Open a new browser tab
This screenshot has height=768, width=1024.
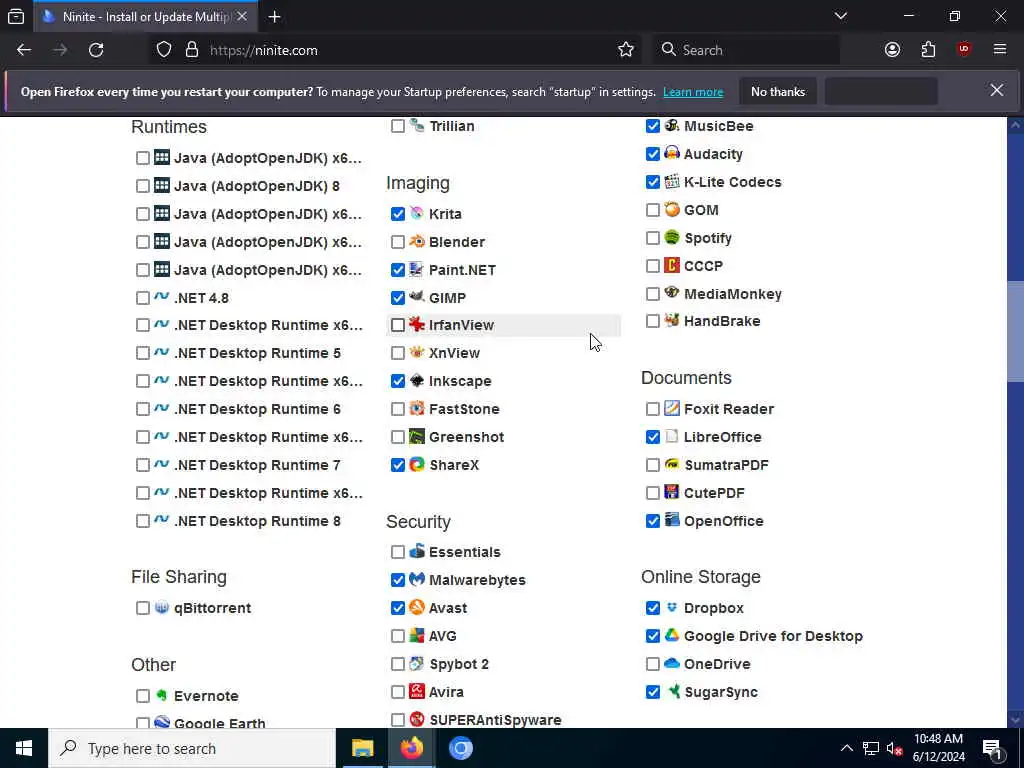(274, 17)
